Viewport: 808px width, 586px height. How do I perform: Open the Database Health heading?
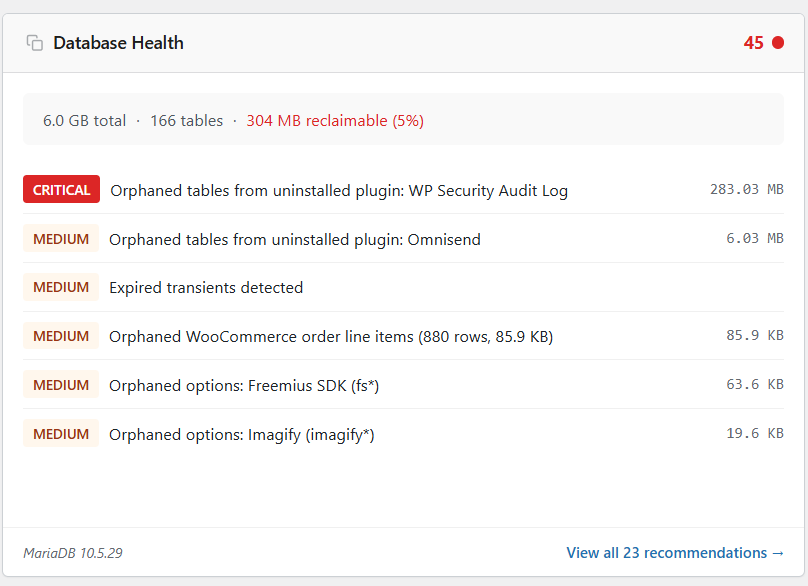[119, 43]
